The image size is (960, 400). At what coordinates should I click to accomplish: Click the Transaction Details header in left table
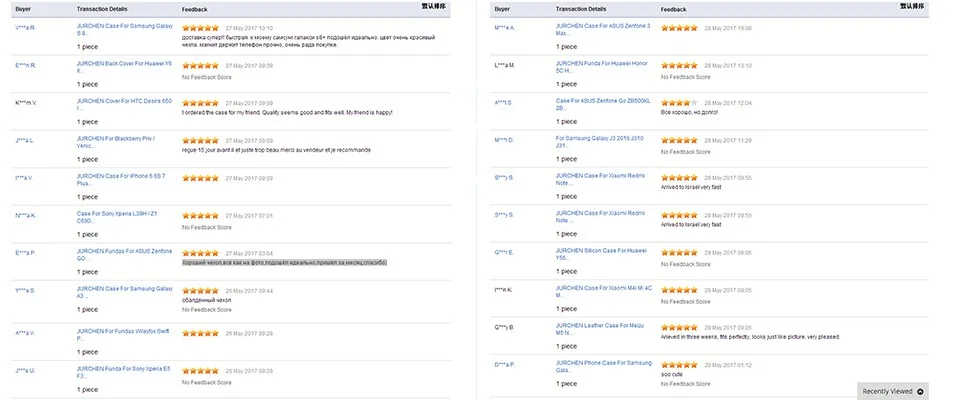pyautogui.click(x=99, y=8)
